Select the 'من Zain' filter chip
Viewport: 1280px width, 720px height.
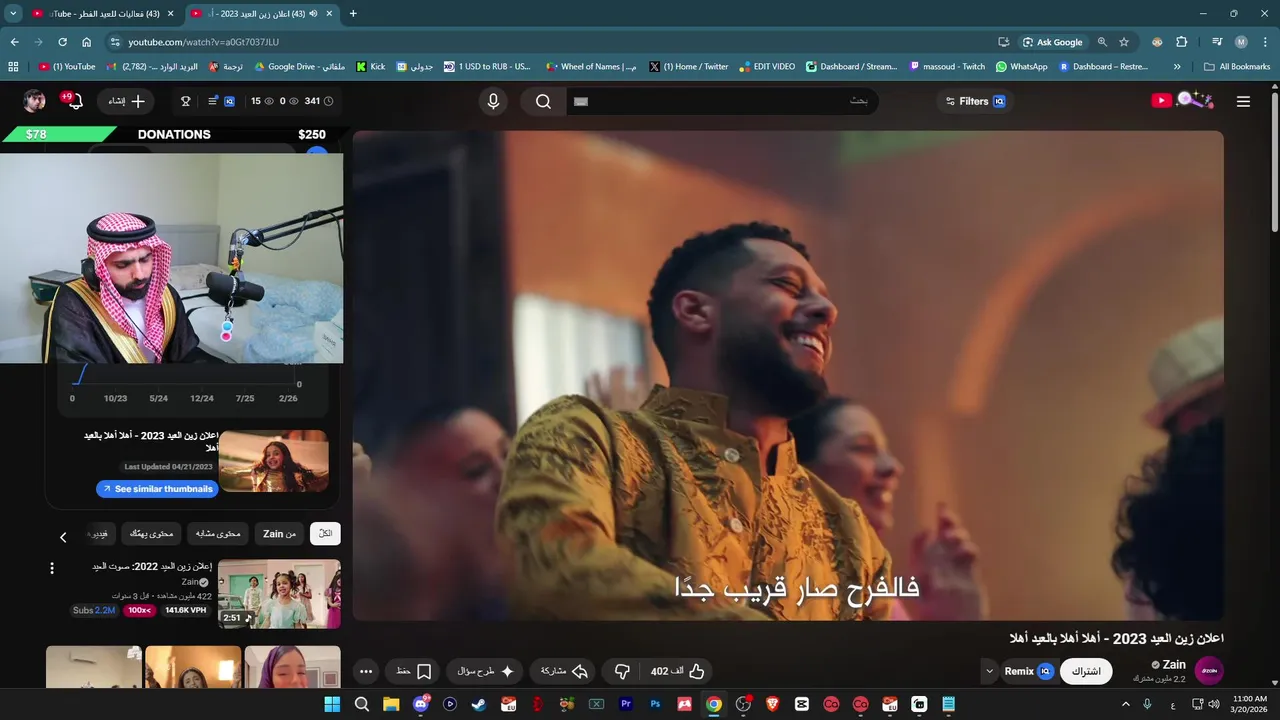click(x=279, y=534)
